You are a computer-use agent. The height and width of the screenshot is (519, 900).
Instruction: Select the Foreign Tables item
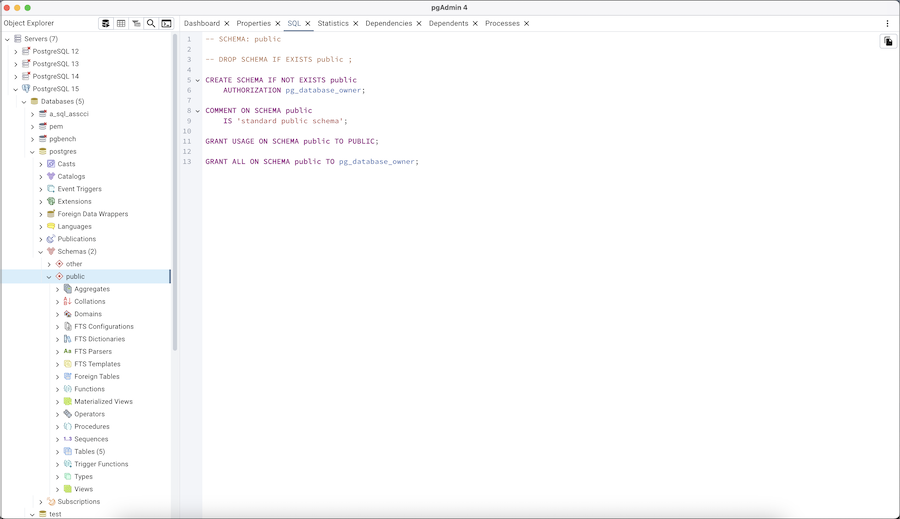point(97,377)
